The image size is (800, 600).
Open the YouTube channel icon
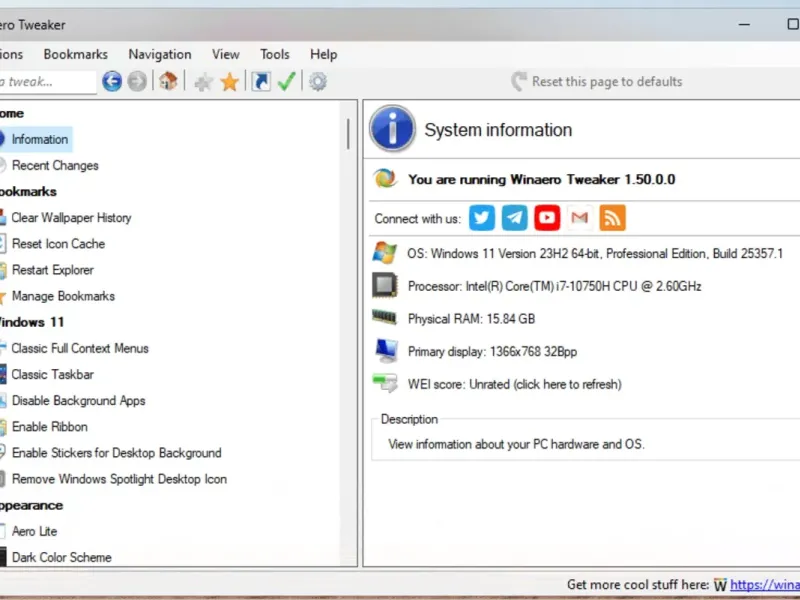tap(547, 218)
